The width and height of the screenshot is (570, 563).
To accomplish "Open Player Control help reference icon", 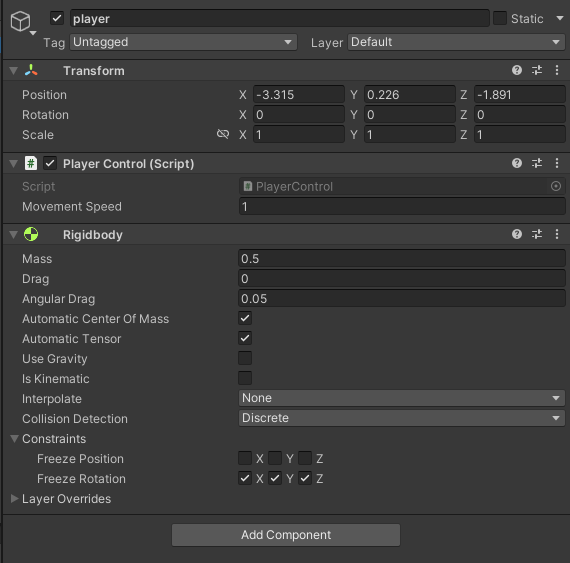I will tap(517, 163).
